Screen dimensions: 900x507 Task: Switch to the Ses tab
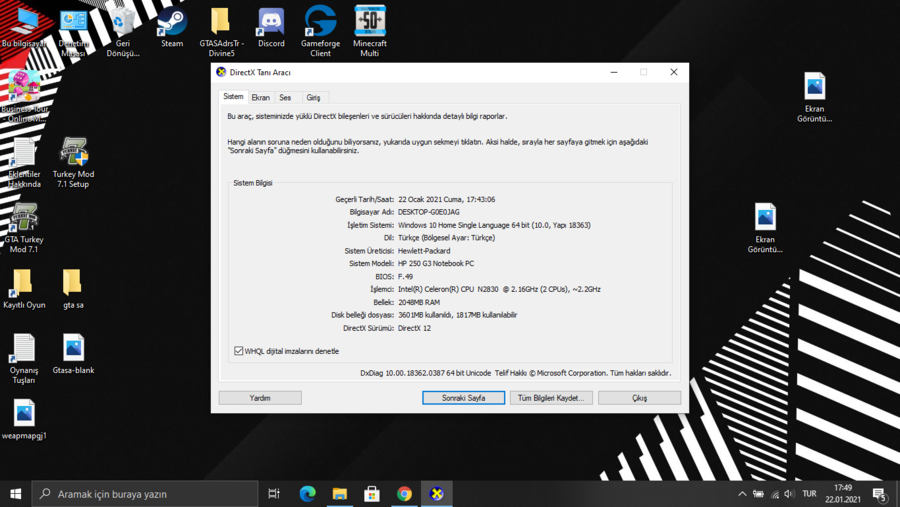pos(285,98)
